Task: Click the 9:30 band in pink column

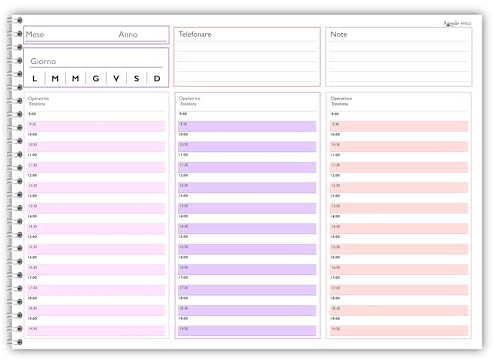Action: point(96,126)
